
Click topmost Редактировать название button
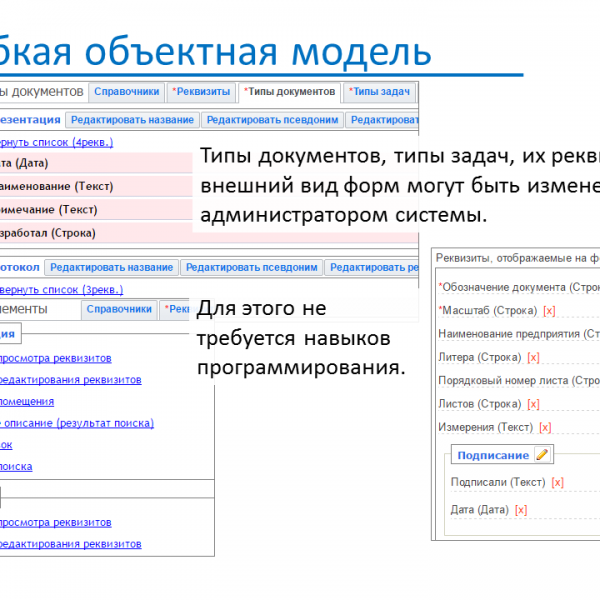tap(132, 120)
